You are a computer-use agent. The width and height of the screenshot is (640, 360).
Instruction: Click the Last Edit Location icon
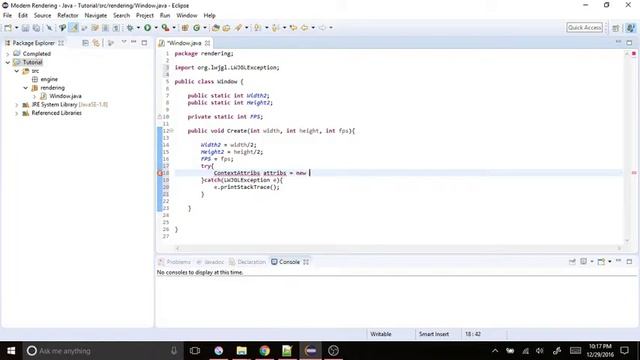tap(293, 28)
